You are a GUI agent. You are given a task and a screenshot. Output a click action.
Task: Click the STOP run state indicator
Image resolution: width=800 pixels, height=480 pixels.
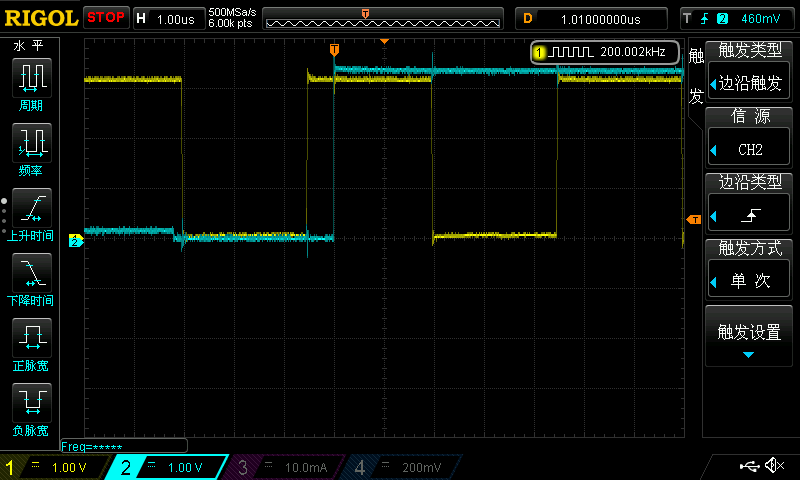click(x=106, y=17)
